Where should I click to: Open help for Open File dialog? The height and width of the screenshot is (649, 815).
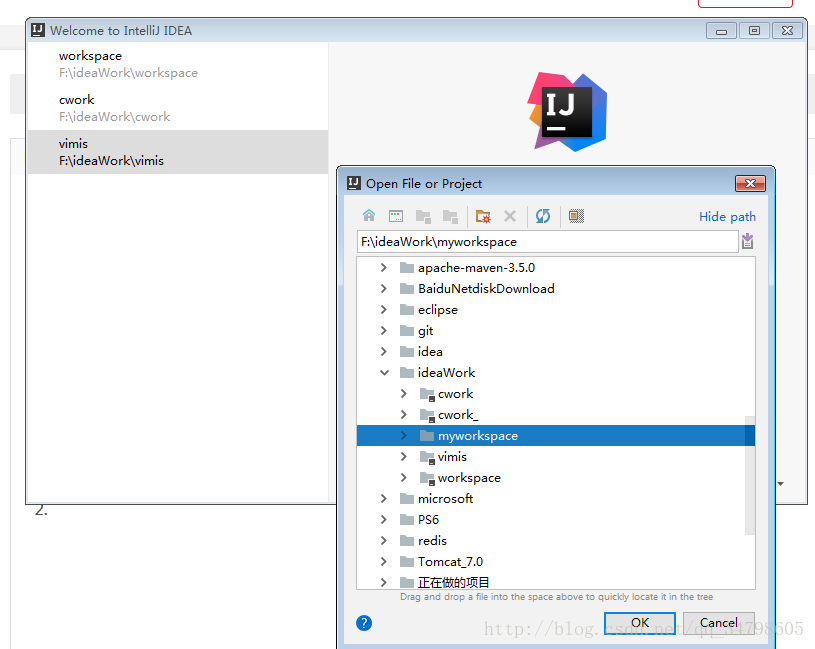364,622
